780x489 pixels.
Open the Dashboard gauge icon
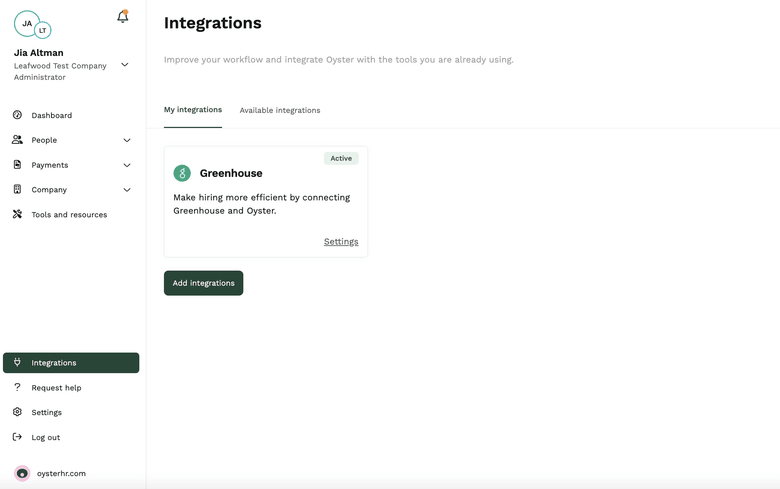17,115
